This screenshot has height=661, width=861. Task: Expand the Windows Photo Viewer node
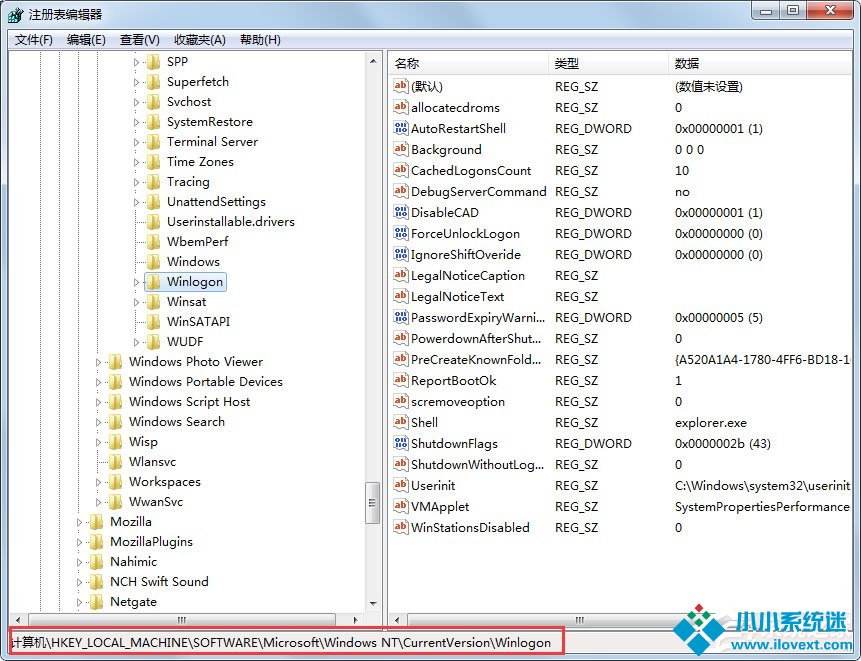tap(98, 362)
